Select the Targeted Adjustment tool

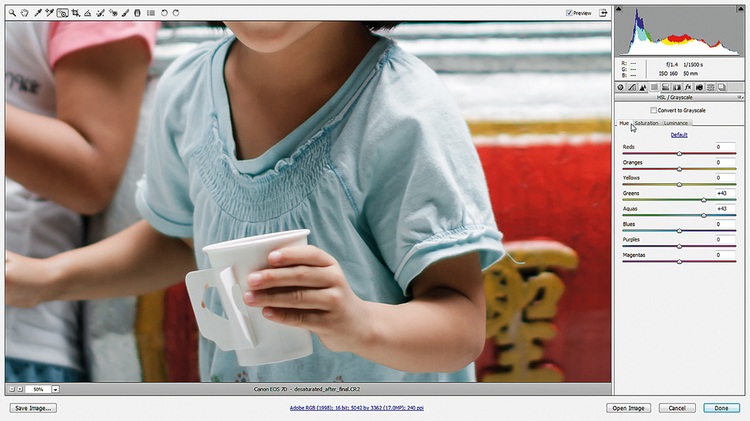coord(62,13)
